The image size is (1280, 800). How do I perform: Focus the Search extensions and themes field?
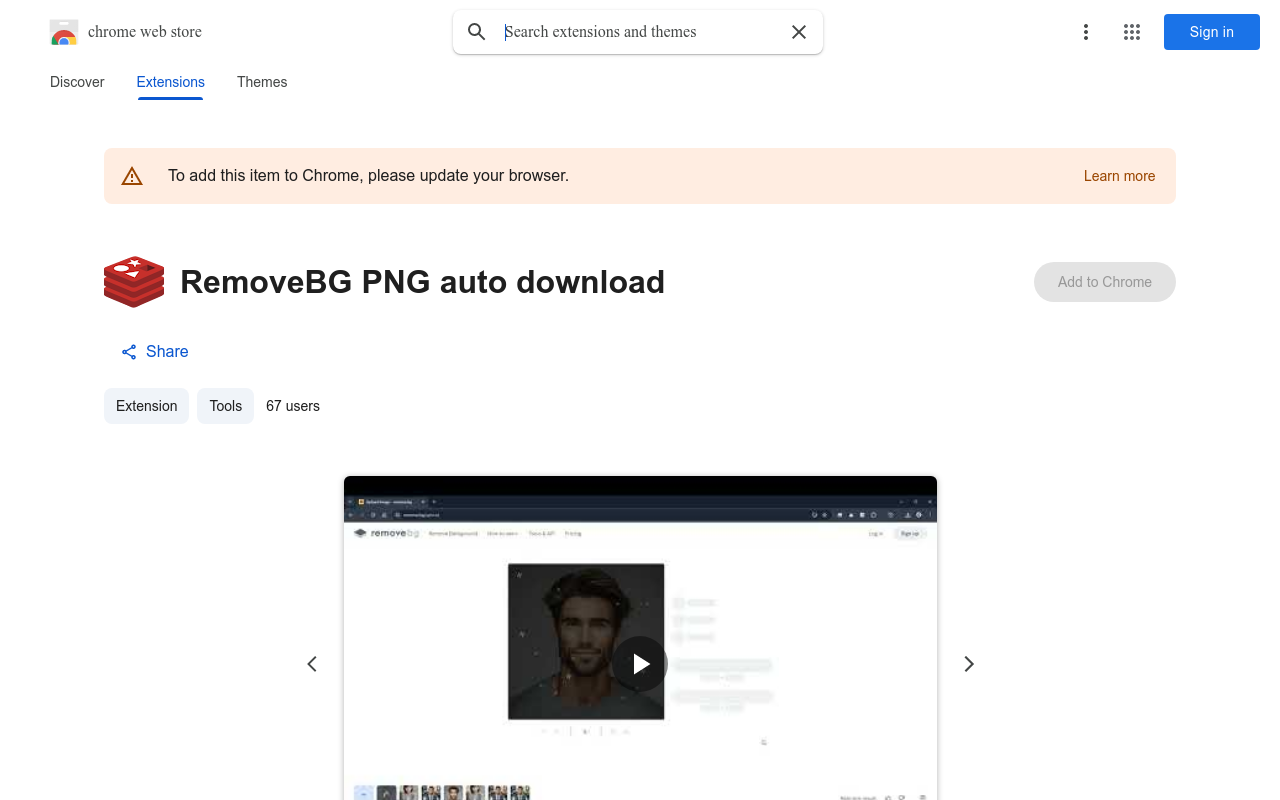coord(640,32)
